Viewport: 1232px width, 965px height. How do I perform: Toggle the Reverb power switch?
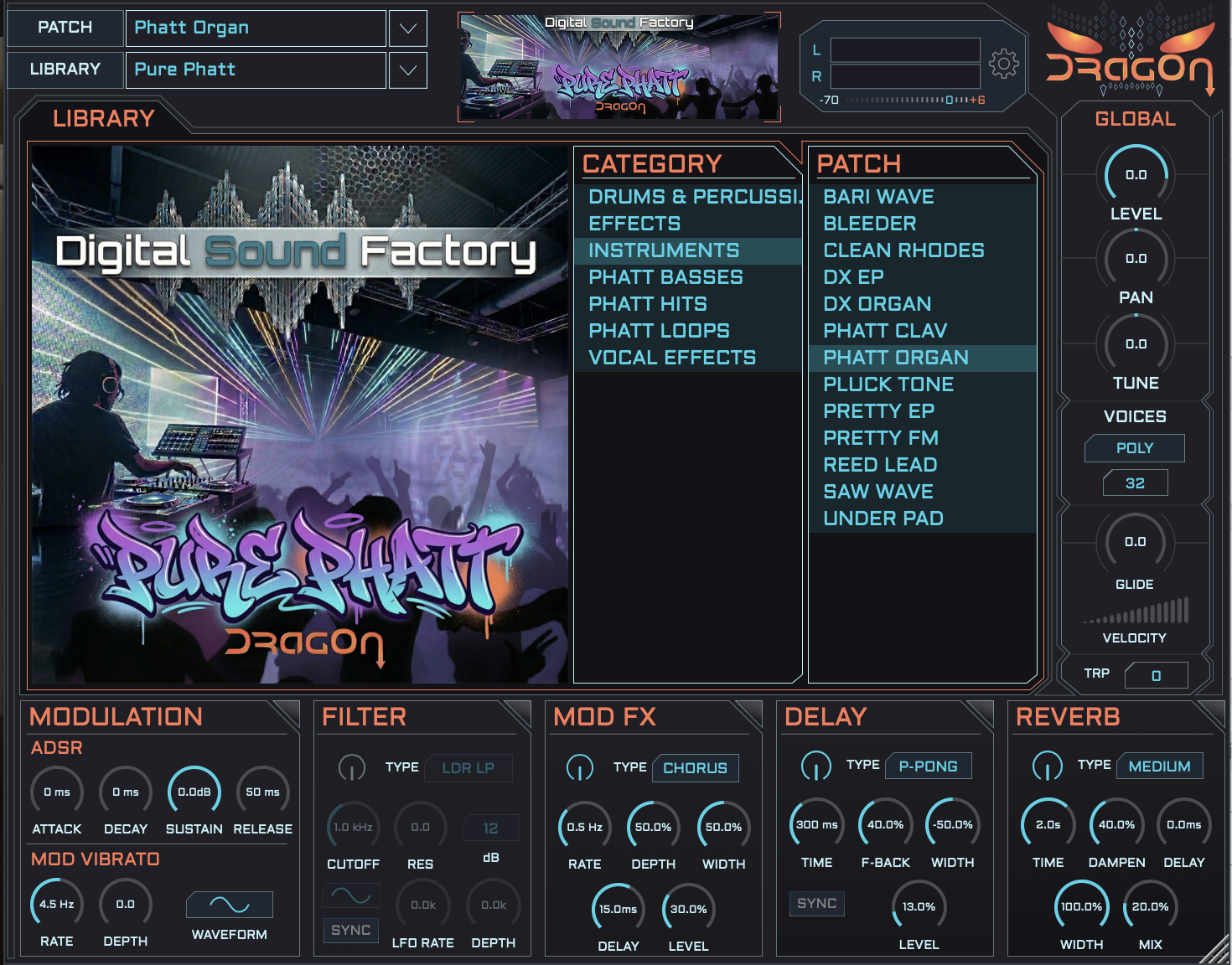1048,766
